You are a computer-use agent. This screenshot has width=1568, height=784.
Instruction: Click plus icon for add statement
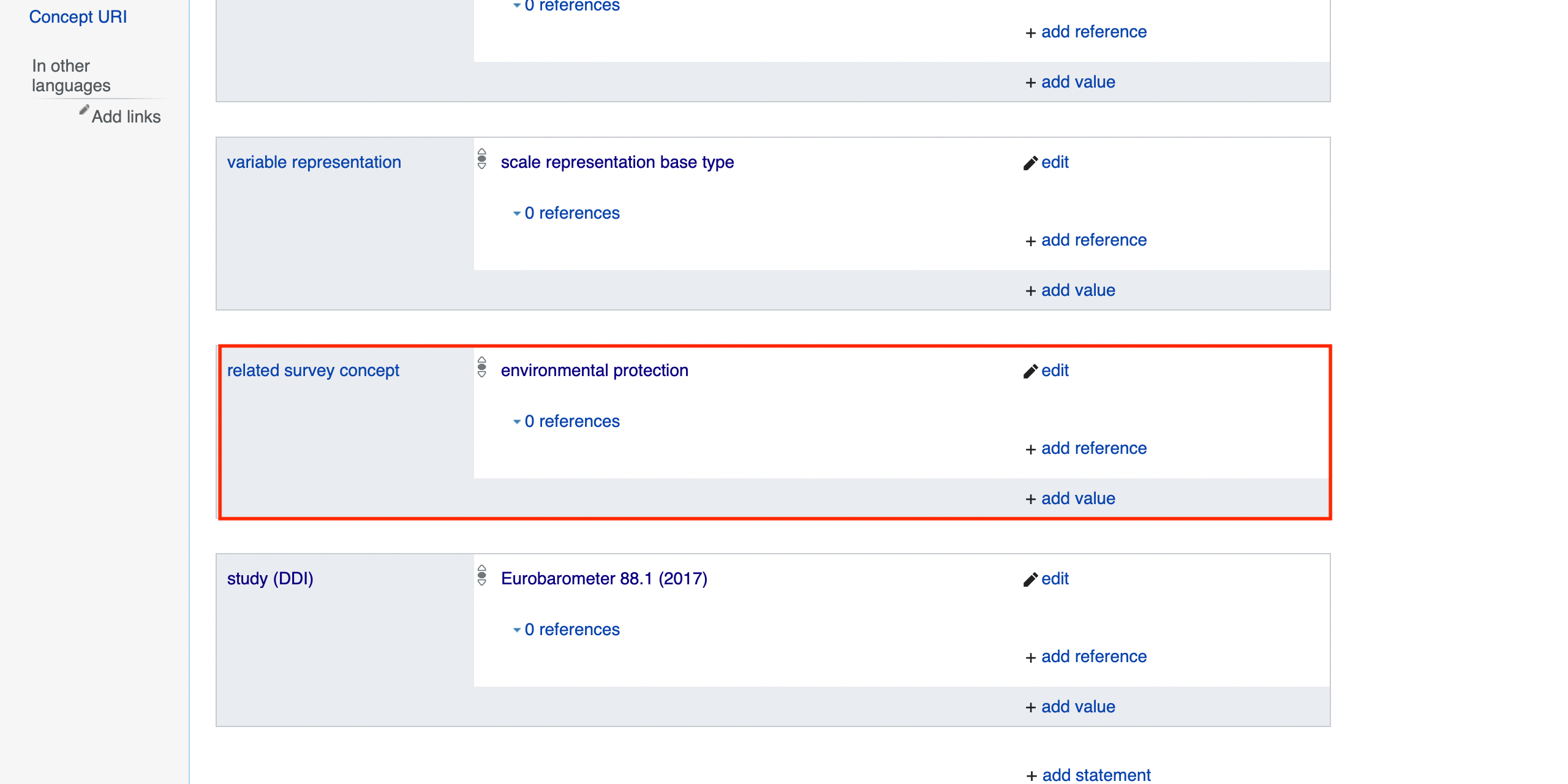(x=1031, y=775)
